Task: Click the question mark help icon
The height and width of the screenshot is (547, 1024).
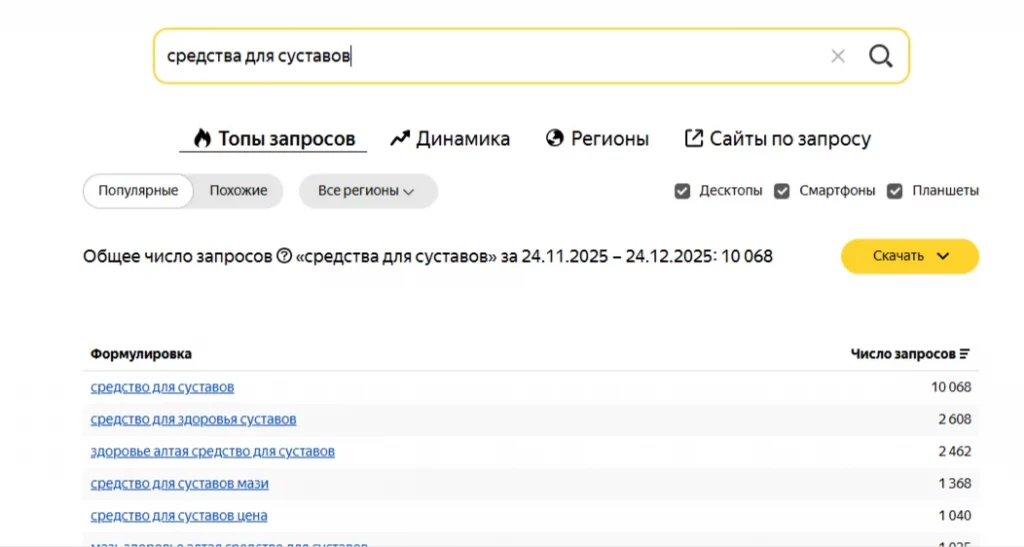Action: click(x=284, y=256)
